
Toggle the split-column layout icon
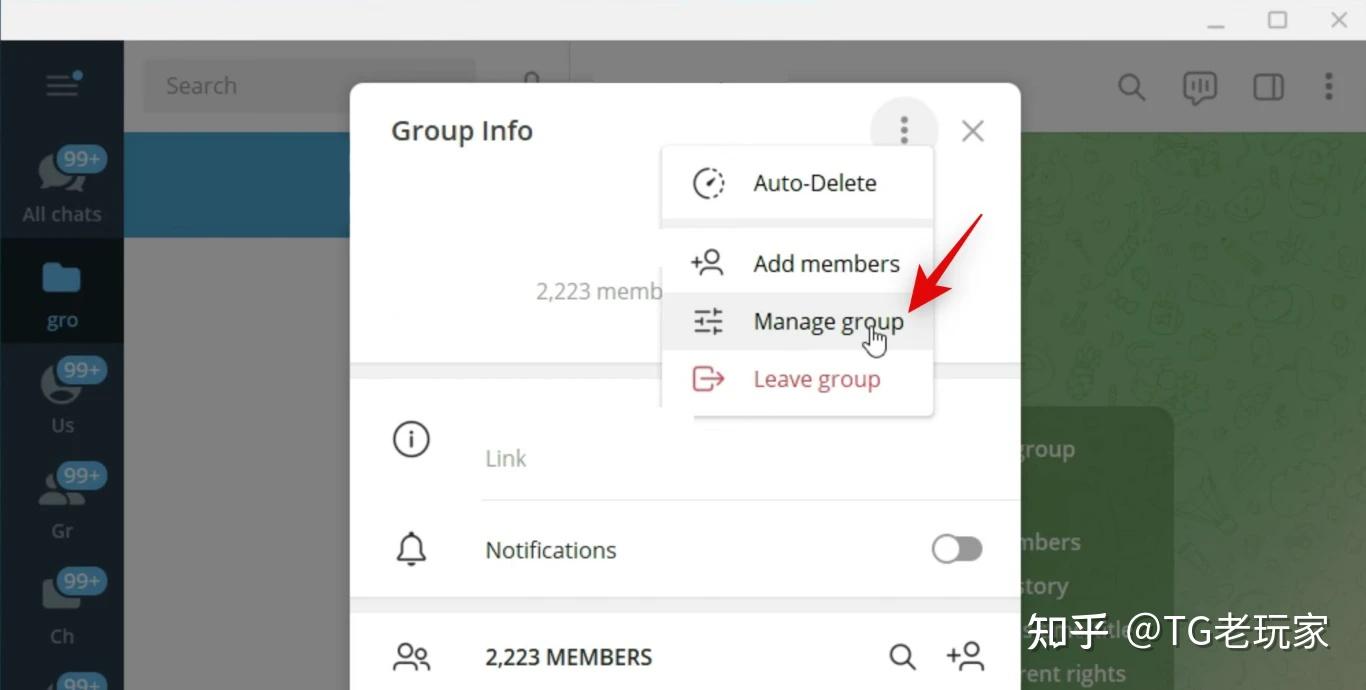click(x=1267, y=87)
